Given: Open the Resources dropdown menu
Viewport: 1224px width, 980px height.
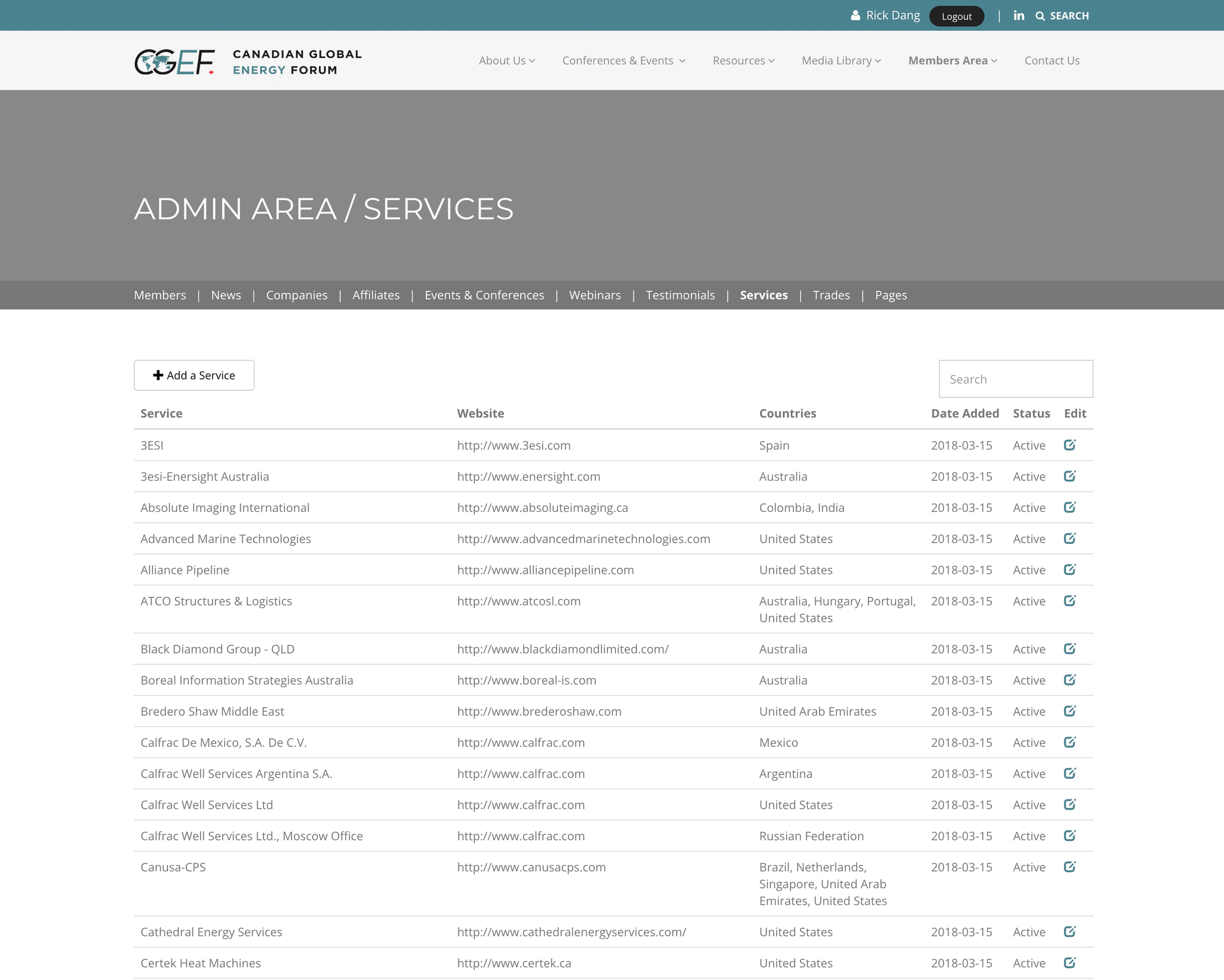Looking at the screenshot, I should (x=744, y=61).
